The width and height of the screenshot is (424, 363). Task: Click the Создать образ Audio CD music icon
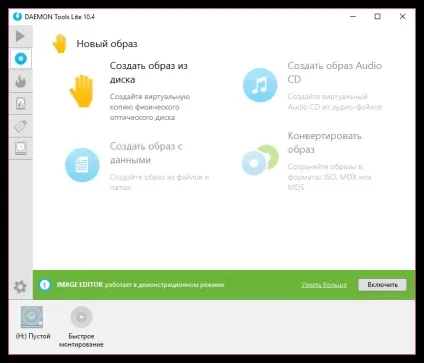click(260, 85)
